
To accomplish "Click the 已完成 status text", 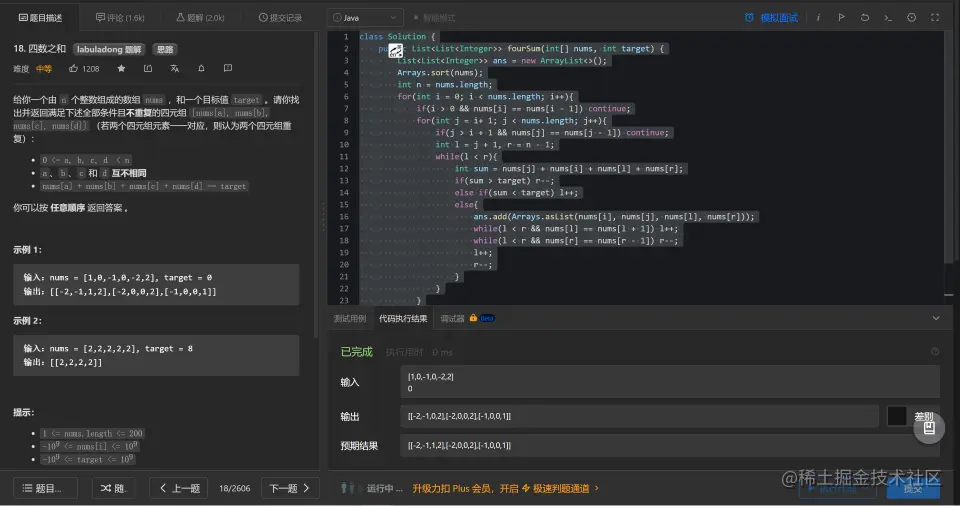I will click(x=356, y=352).
